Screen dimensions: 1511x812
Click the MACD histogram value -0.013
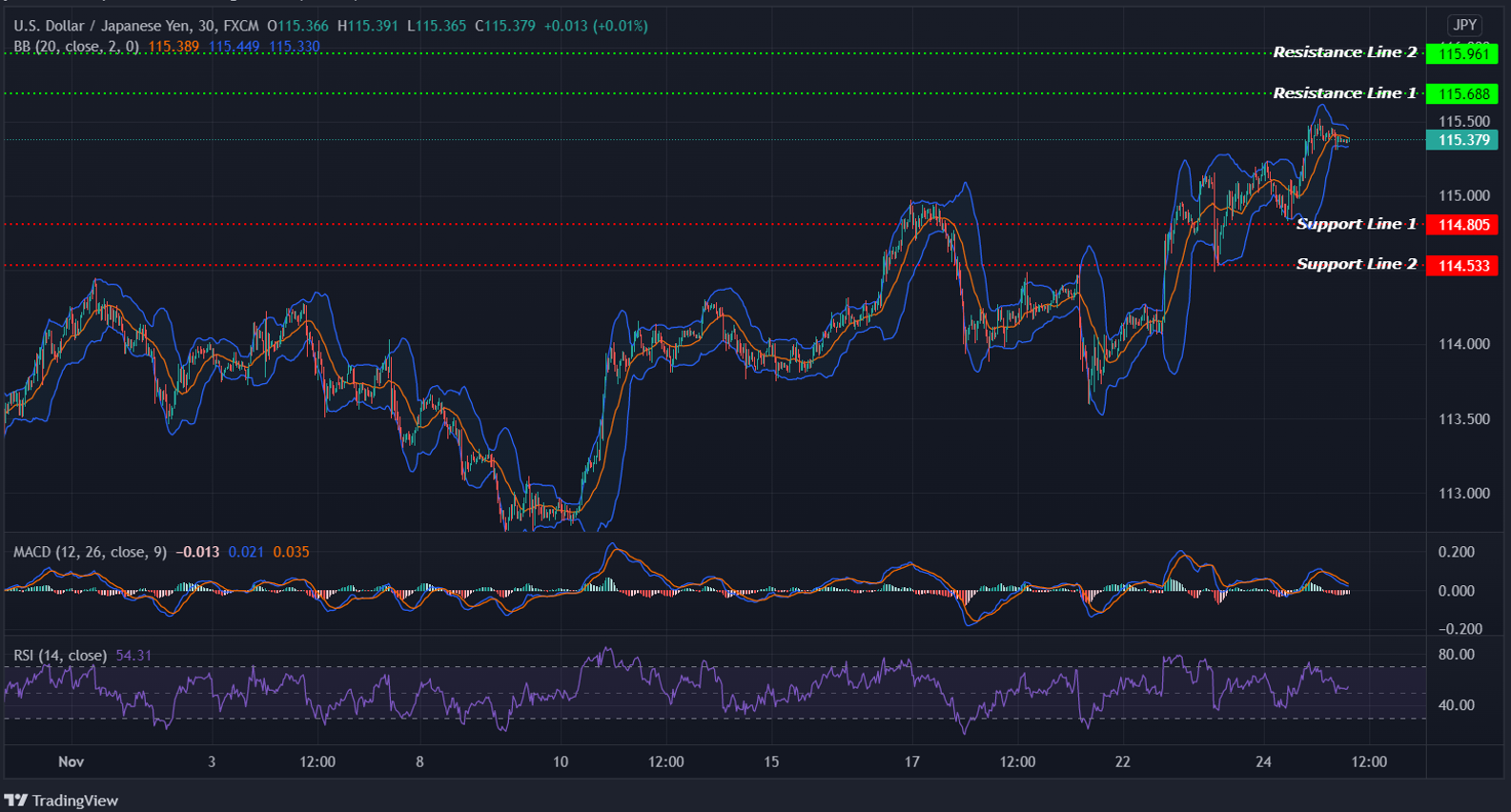coord(197,552)
